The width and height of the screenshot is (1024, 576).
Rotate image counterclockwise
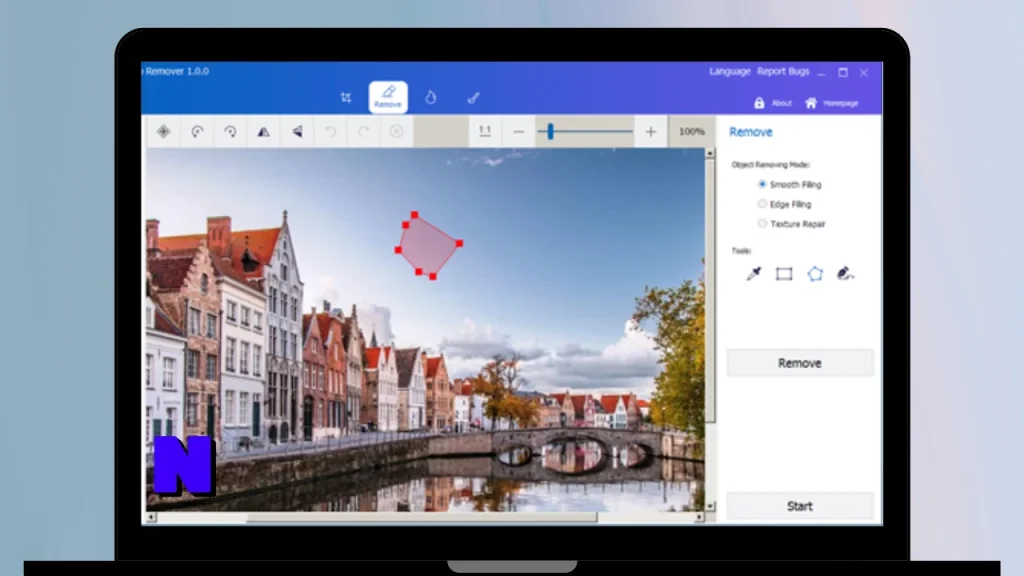(x=197, y=131)
